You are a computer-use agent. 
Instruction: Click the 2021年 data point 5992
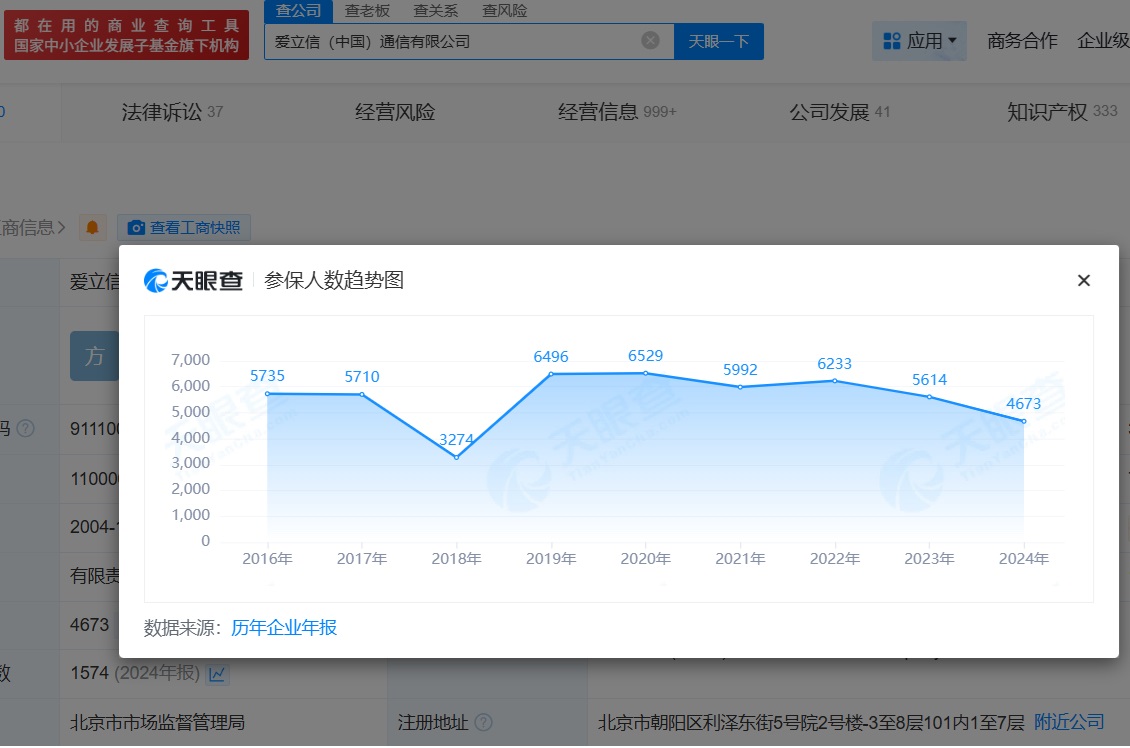click(x=740, y=387)
